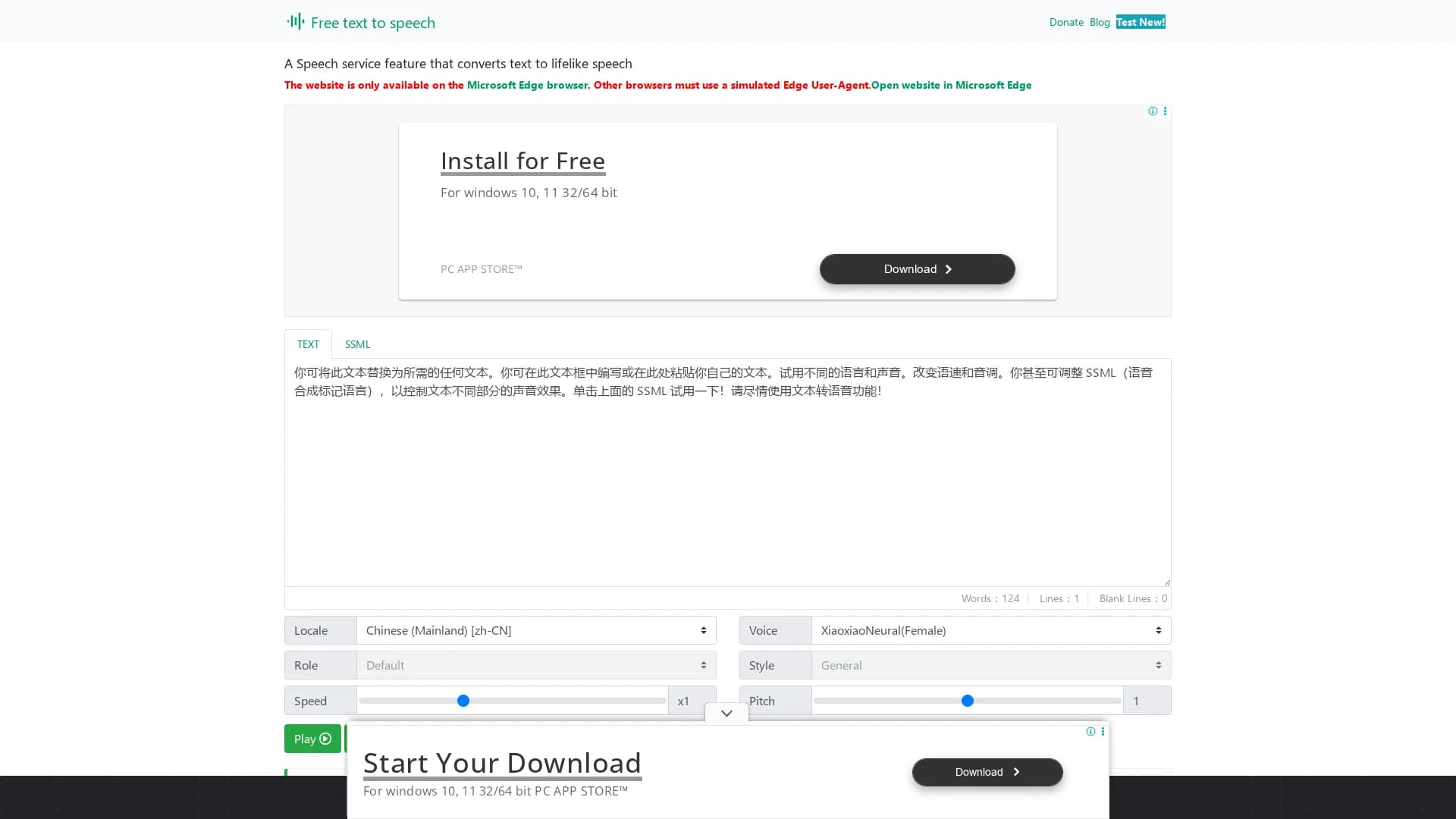1456x819 pixels.
Task: Click the PC APP STORE™ label in top ad
Action: coord(482,269)
